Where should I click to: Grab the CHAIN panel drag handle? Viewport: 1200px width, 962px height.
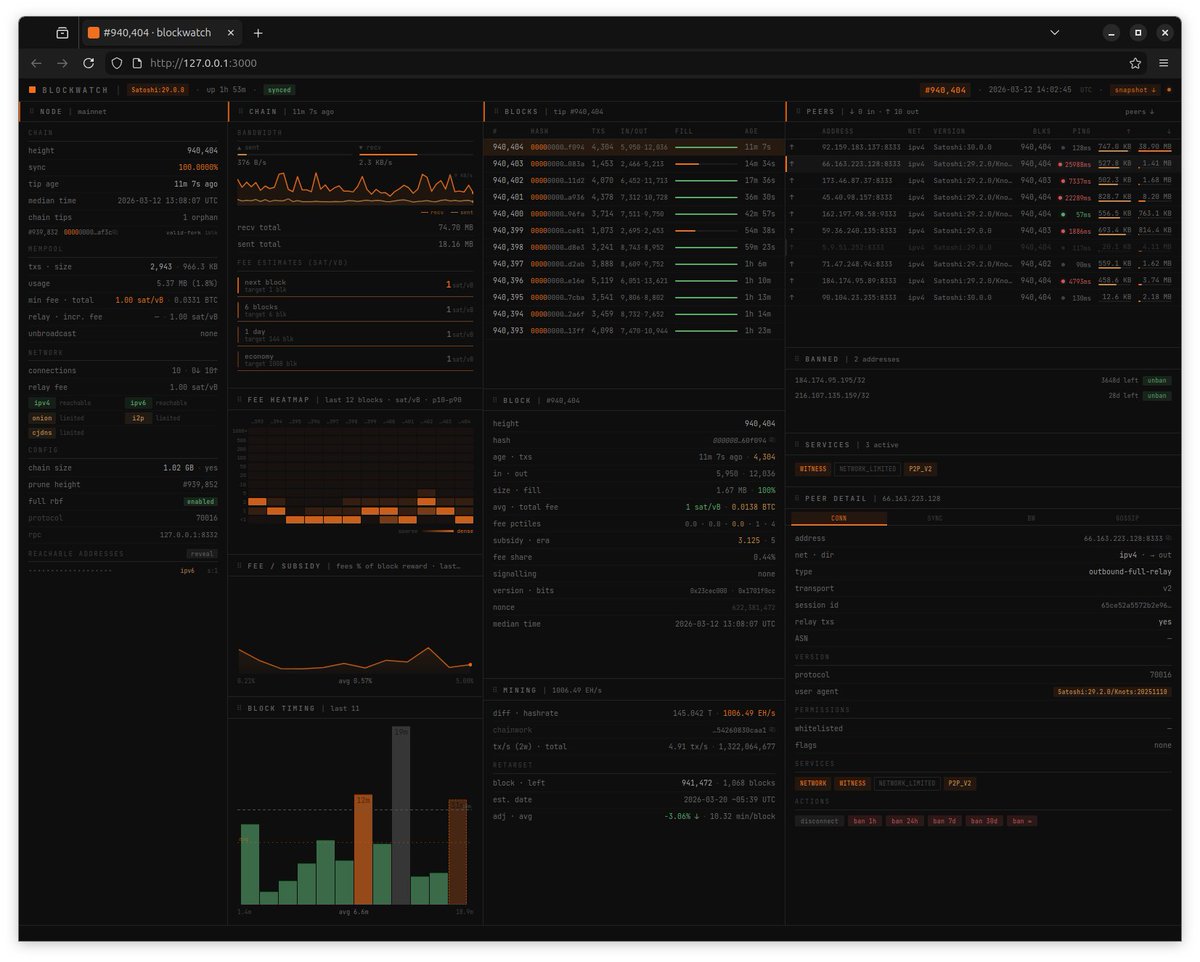coord(240,112)
